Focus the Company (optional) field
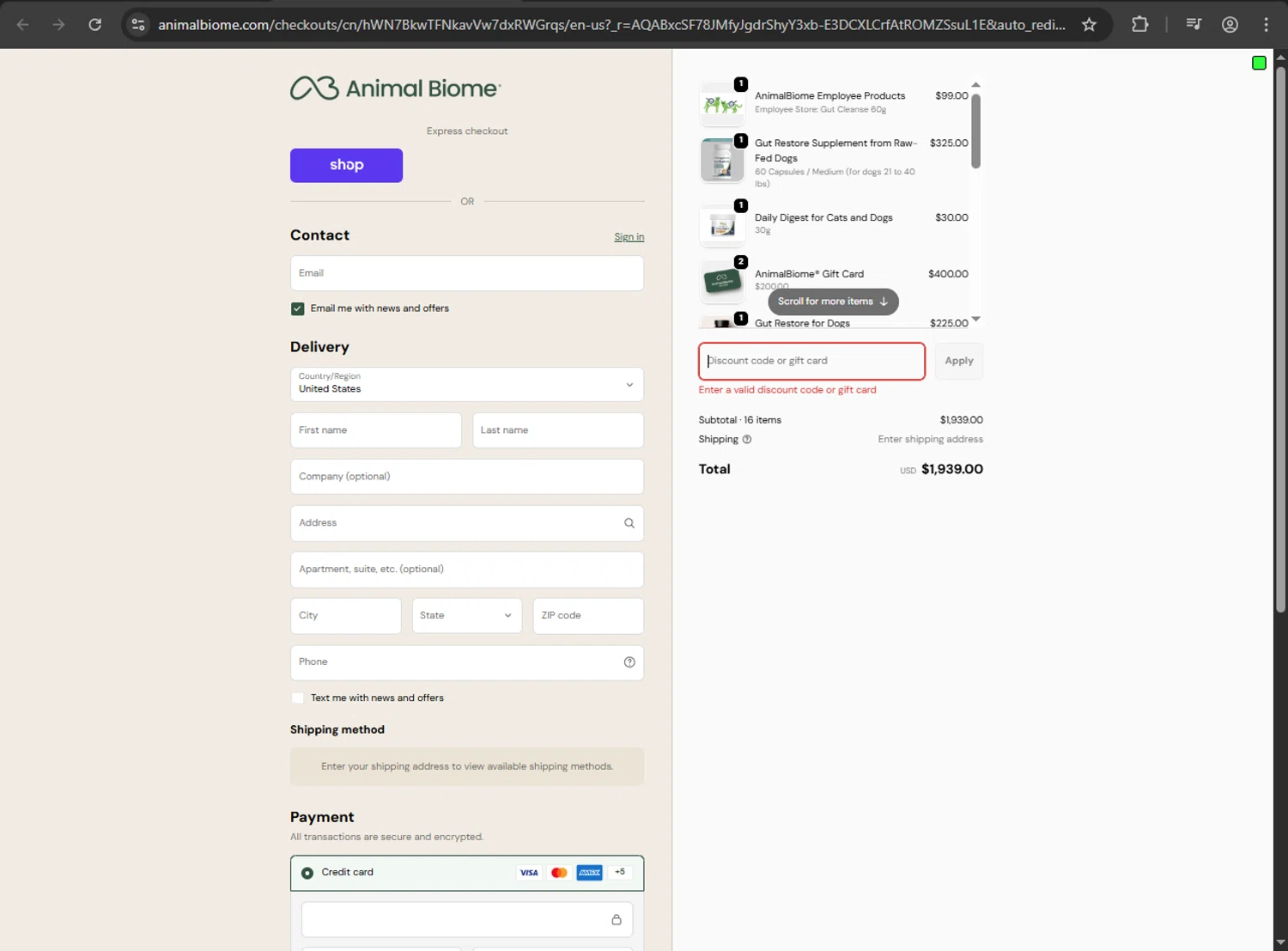 467,477
